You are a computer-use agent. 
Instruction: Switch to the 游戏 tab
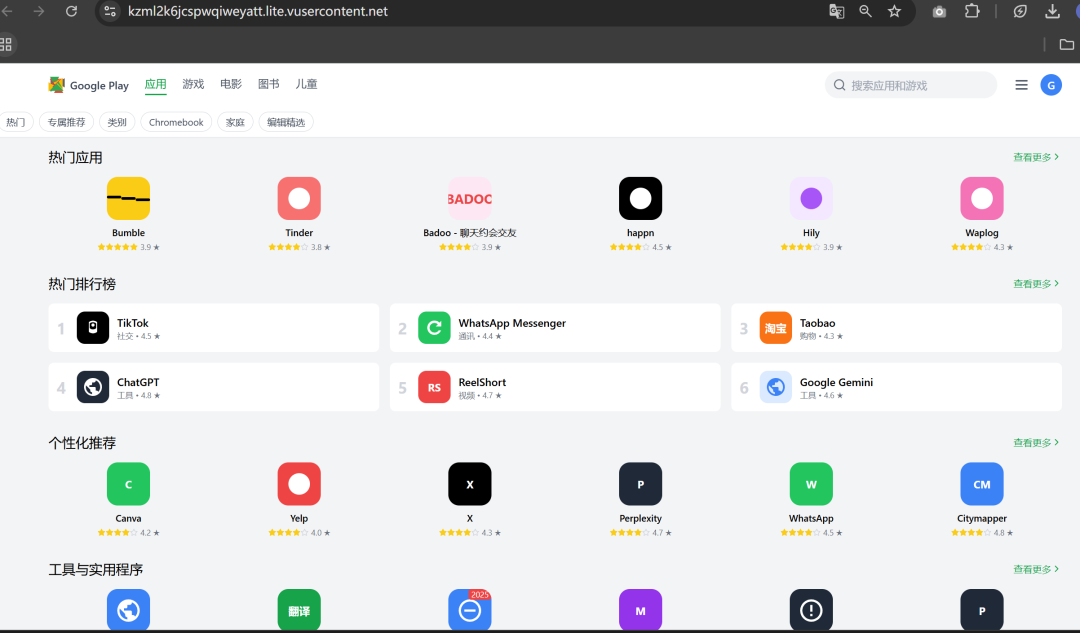[193, 84]
